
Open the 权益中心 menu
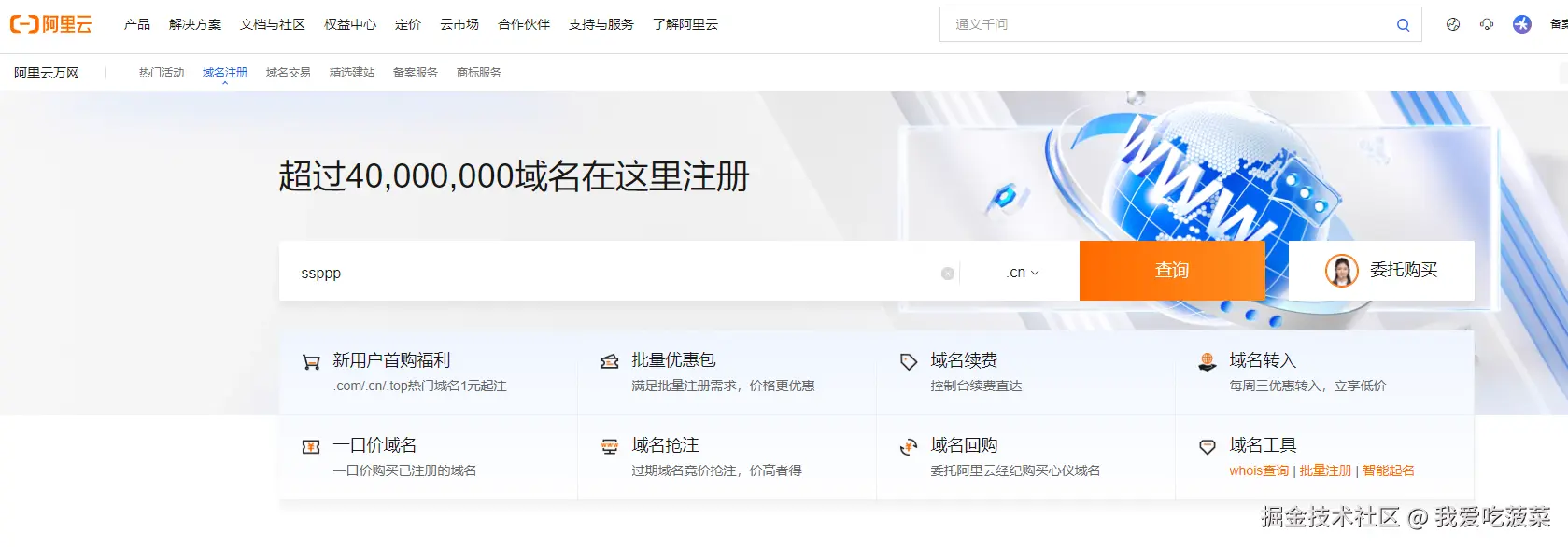[x=350, y=24]
